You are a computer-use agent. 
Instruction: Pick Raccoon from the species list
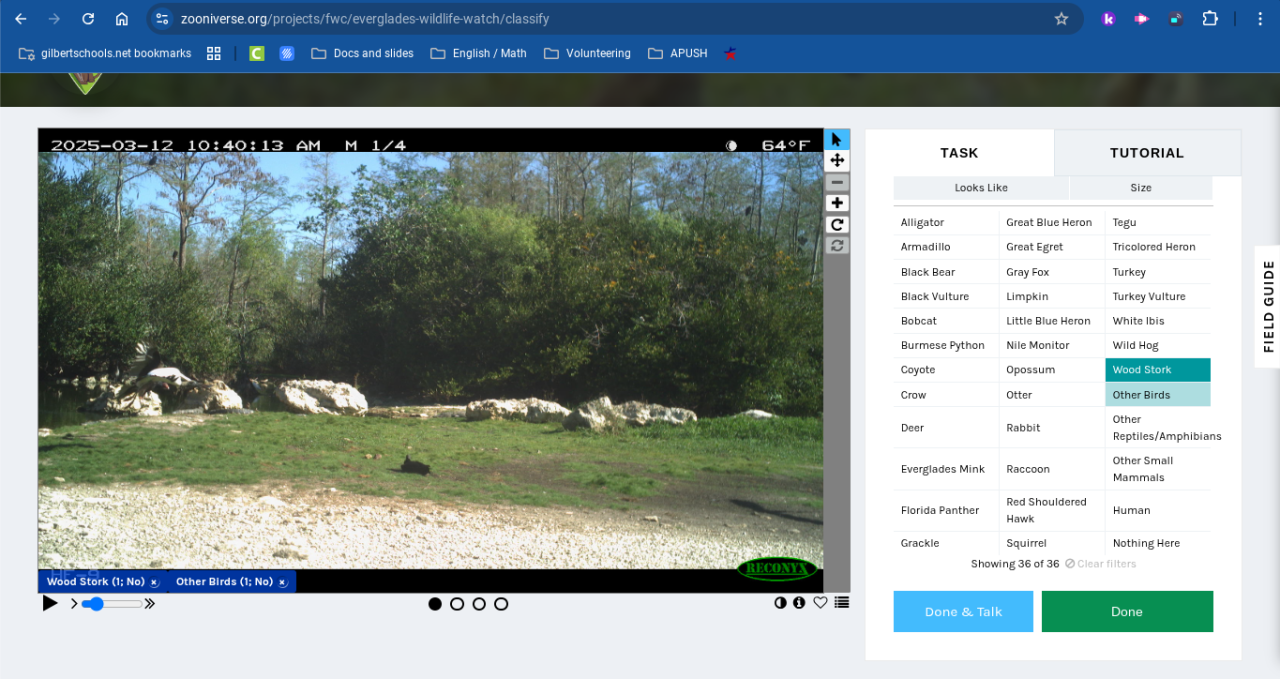click(1052, 469)
